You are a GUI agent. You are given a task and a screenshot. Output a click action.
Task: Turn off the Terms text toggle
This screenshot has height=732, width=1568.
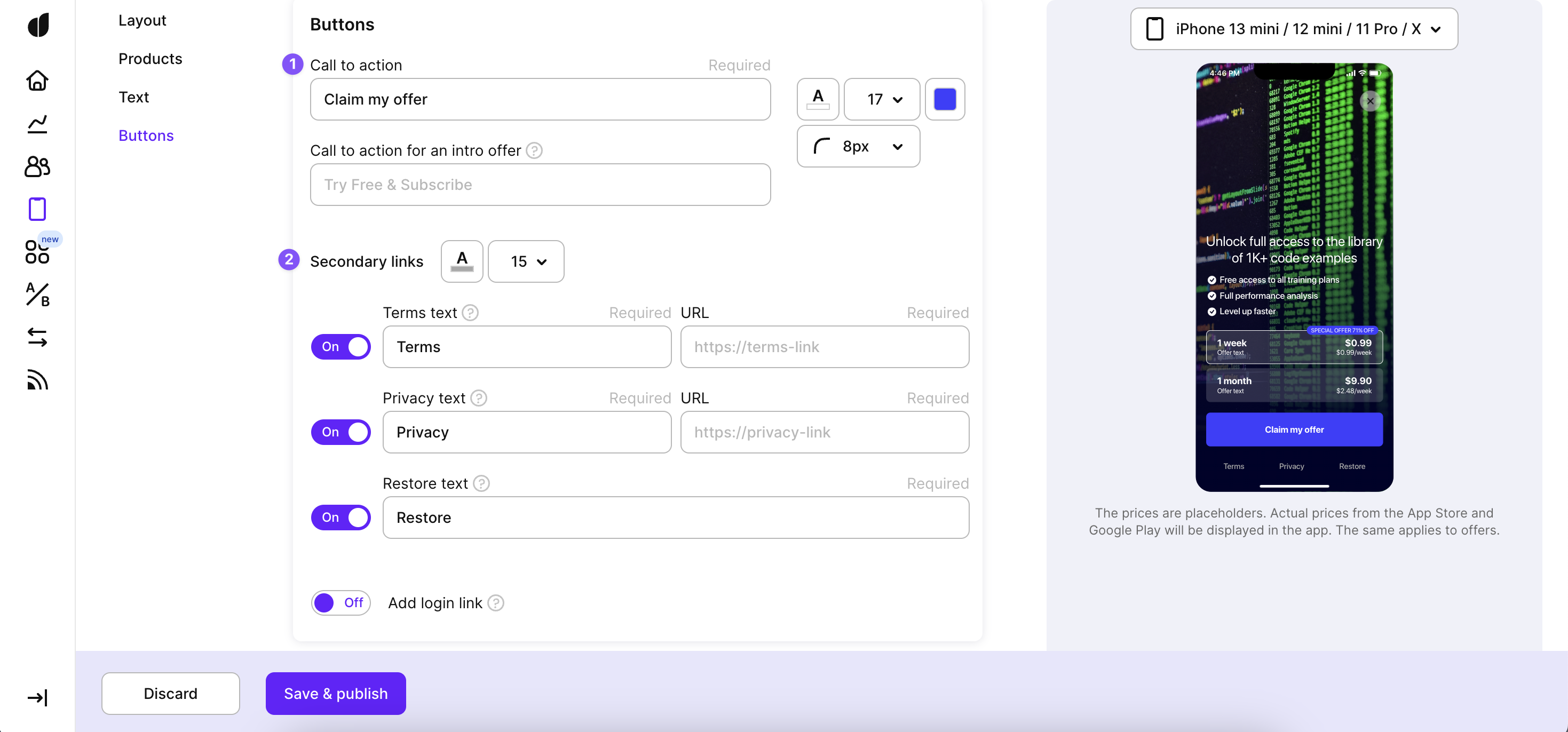[x=341, y=347]
